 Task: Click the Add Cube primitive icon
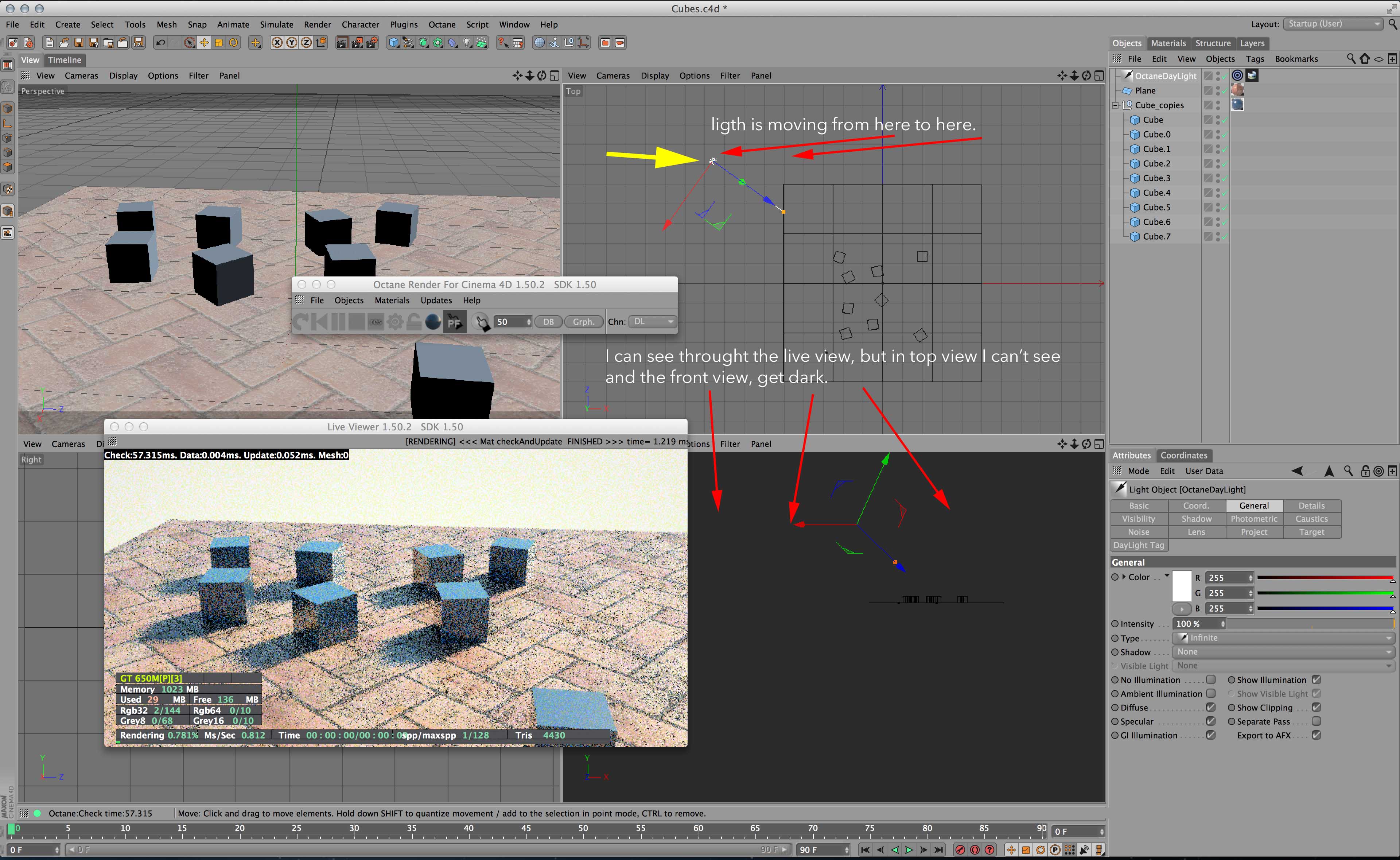(393, 43)
